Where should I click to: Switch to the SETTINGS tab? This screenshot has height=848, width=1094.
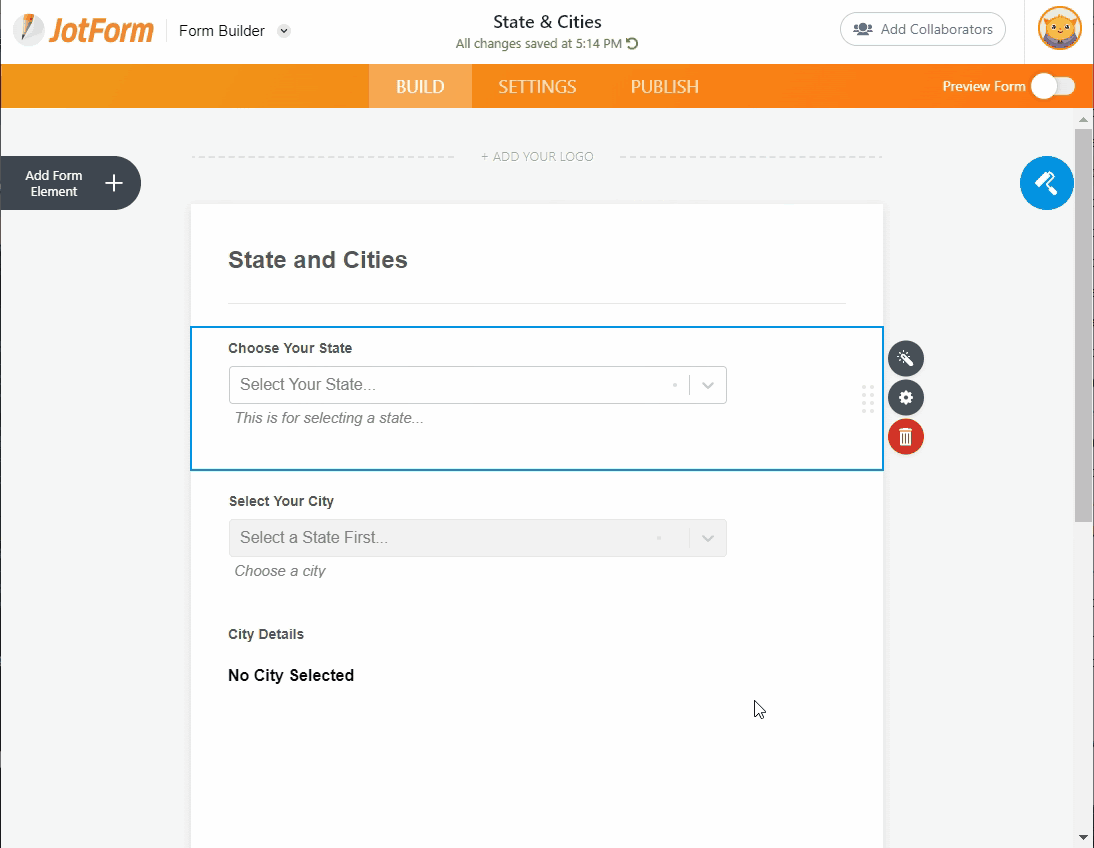pyautogui.click(x=537, y=87)
